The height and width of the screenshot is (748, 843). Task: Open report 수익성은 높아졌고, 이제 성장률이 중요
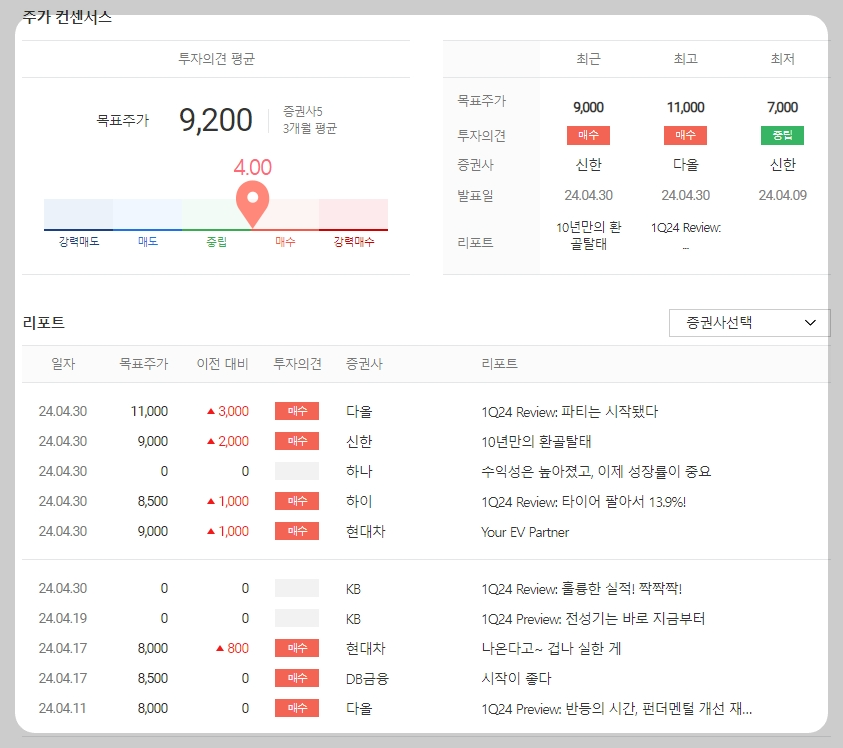click(x=596, y=472)
